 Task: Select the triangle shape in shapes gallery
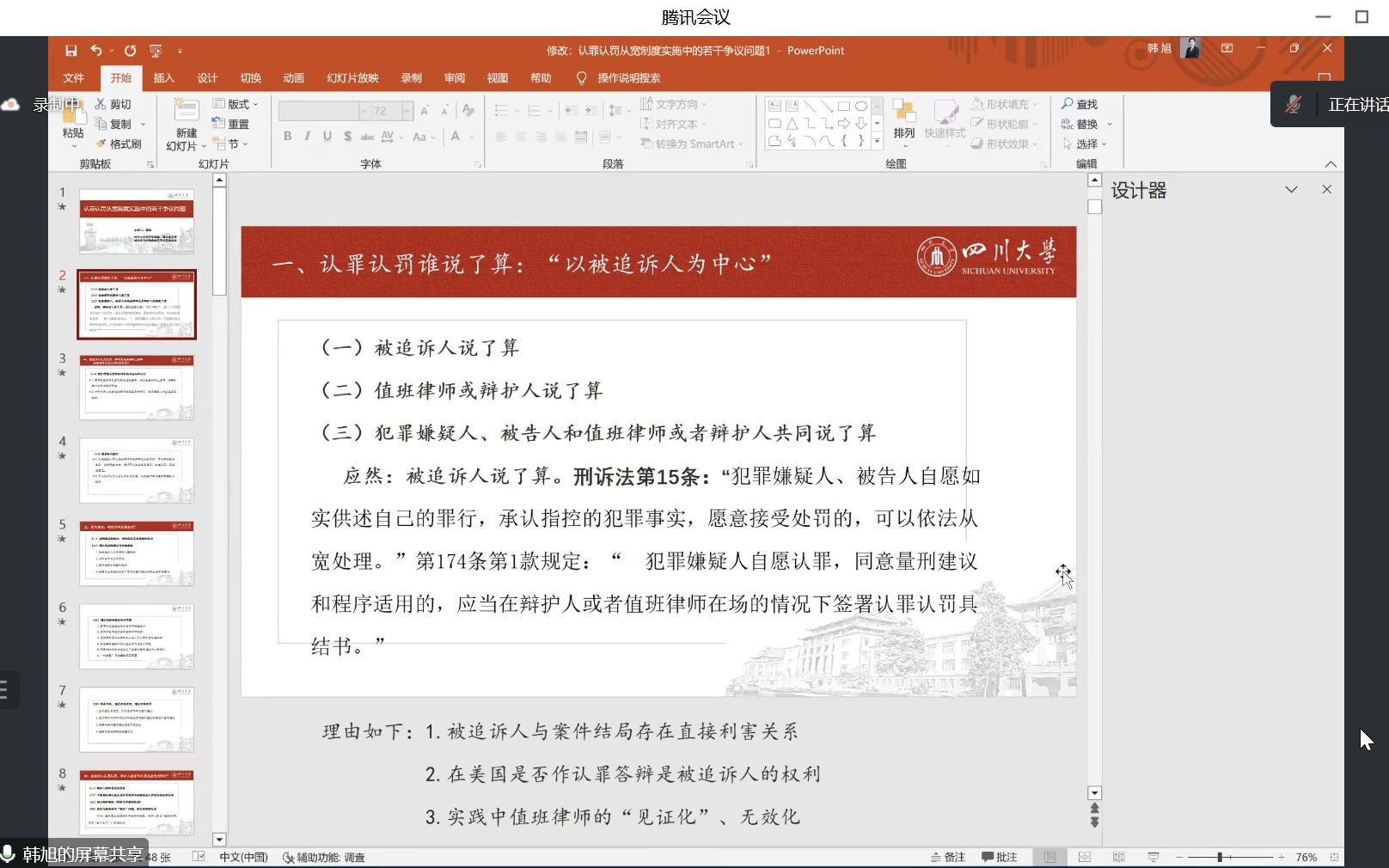(x=792, y=124)
